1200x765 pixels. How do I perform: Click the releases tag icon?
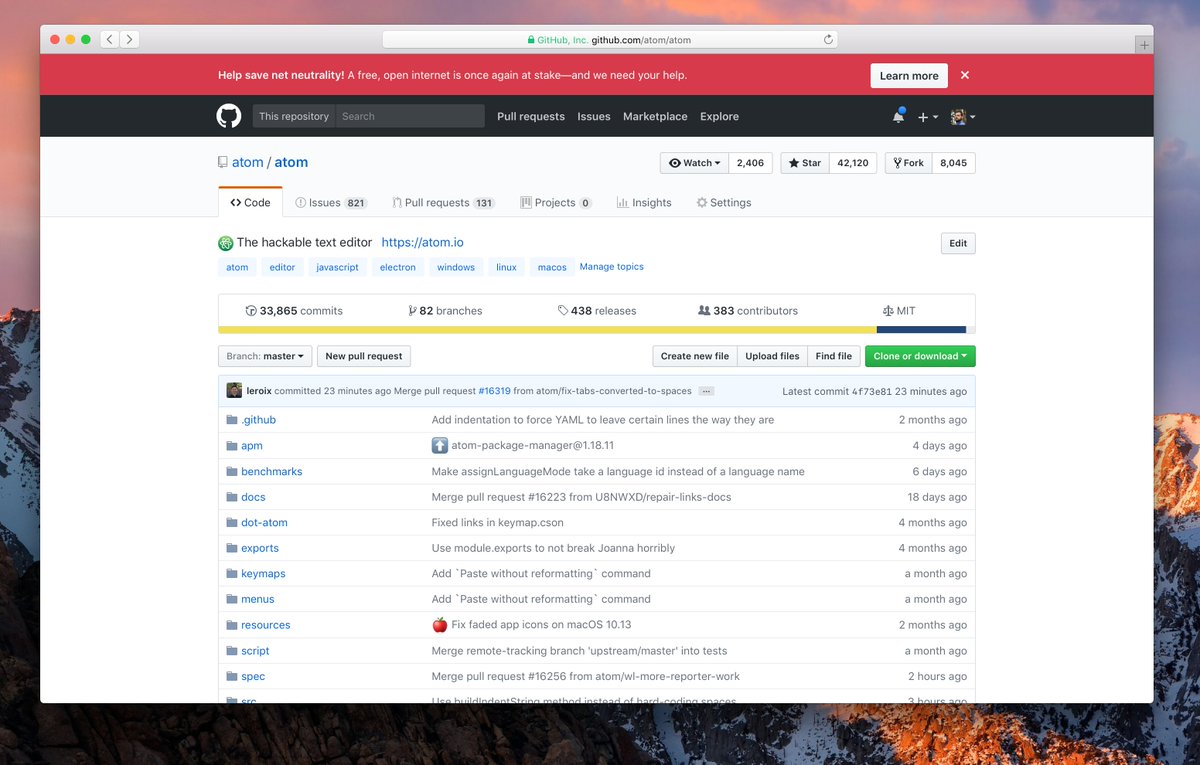coord(563,311)
